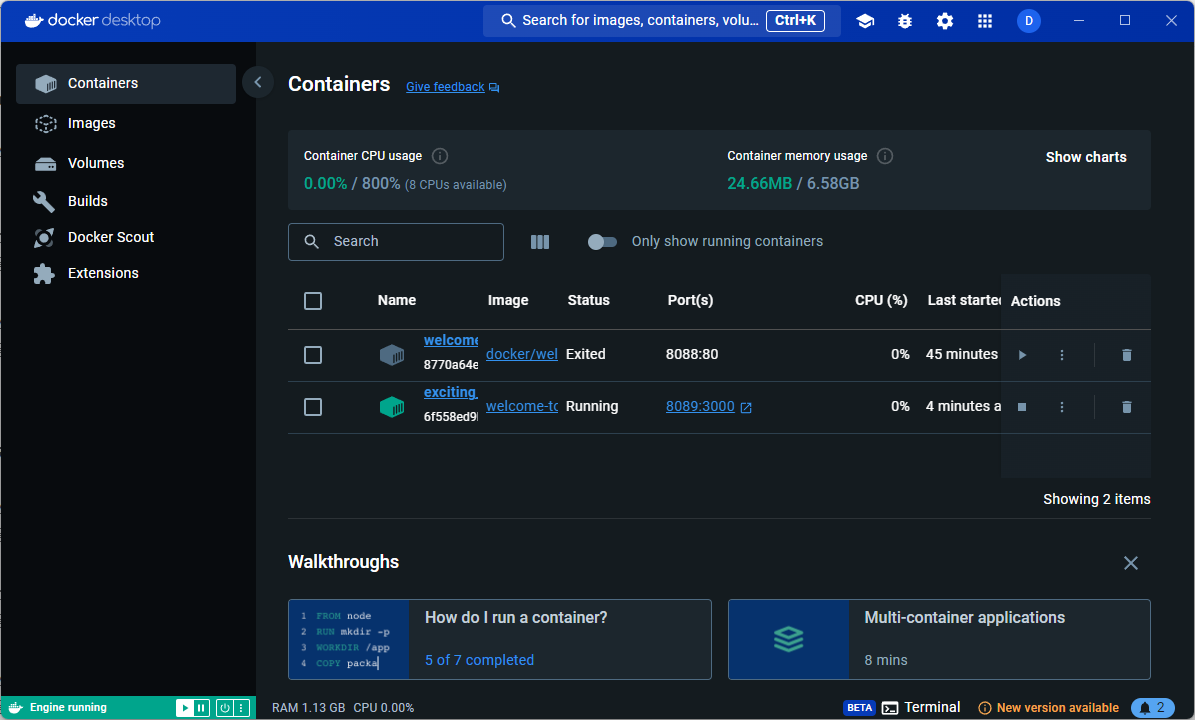Open the 8089:3000 port link
Viewport: 1195px width, 720px height.
pyautogui.click(x=700, y=406)
